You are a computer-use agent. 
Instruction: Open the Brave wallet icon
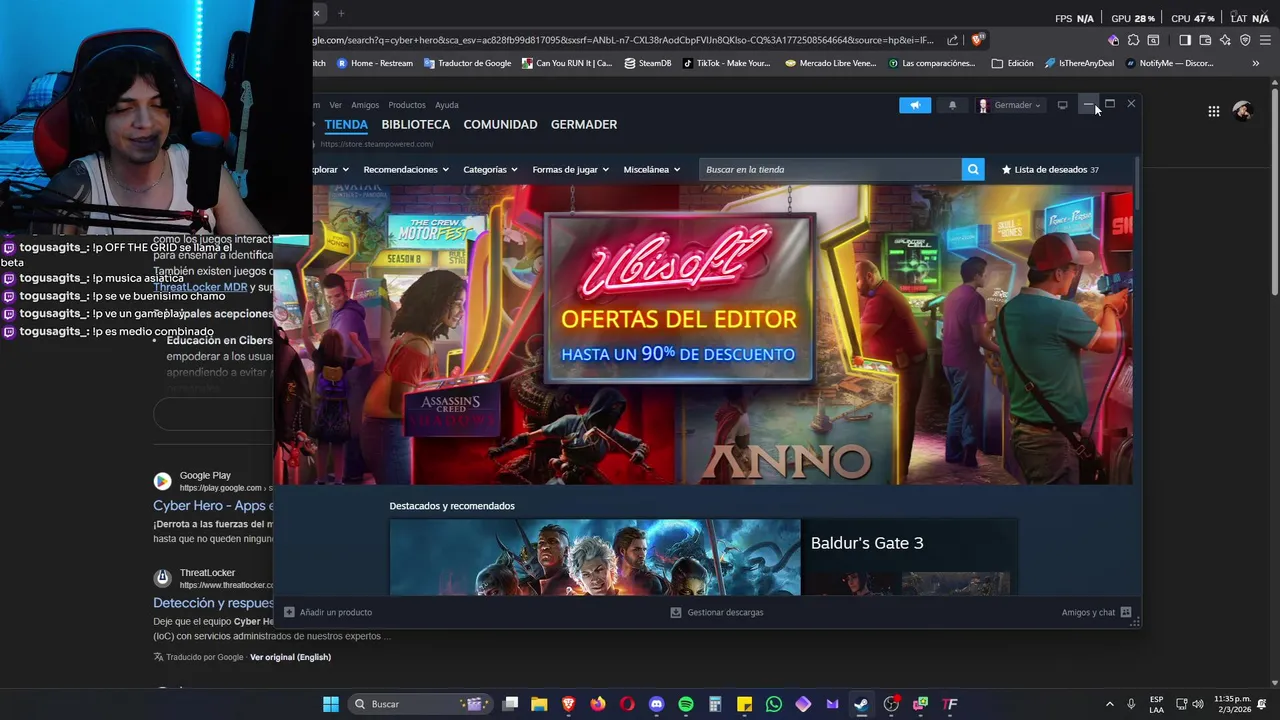1205,40
